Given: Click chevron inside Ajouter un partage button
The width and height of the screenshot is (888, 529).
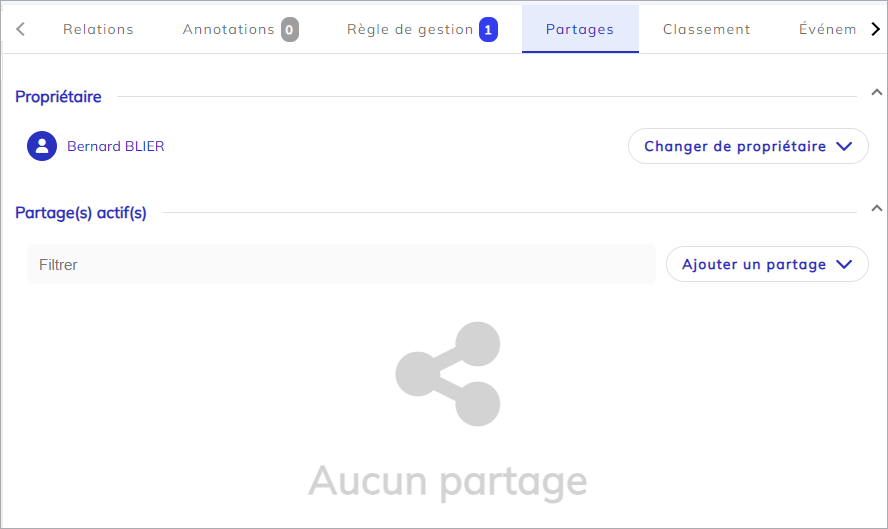Looking at the screenshot, I should (x=843, y=265).
